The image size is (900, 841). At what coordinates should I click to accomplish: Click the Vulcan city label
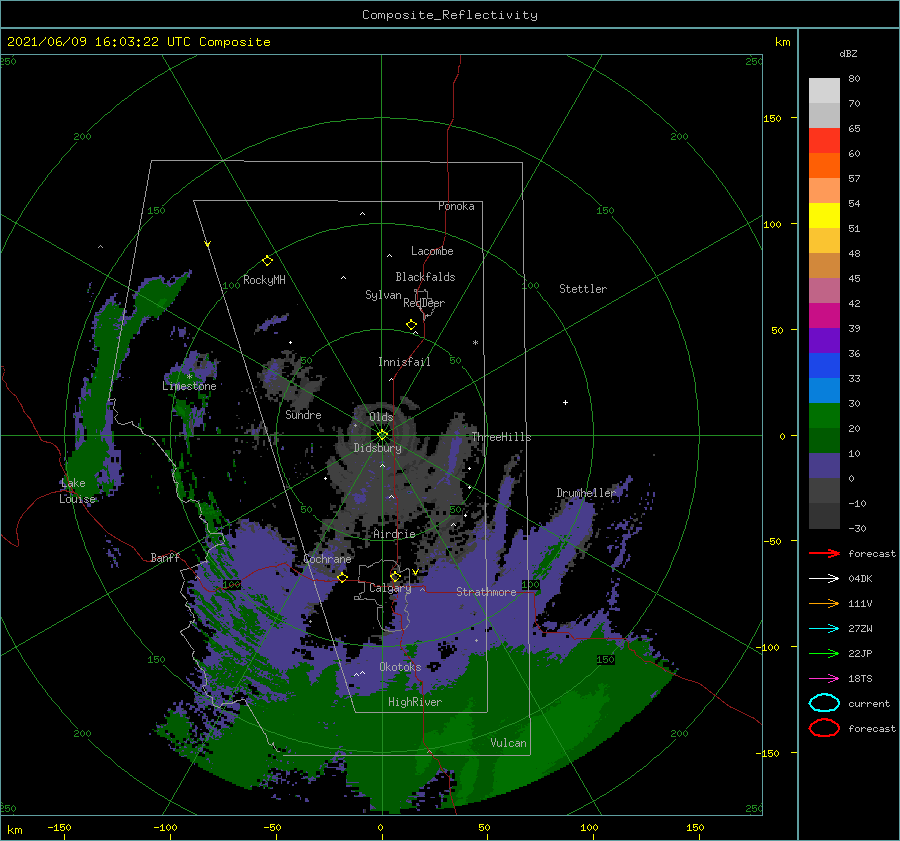509,743
